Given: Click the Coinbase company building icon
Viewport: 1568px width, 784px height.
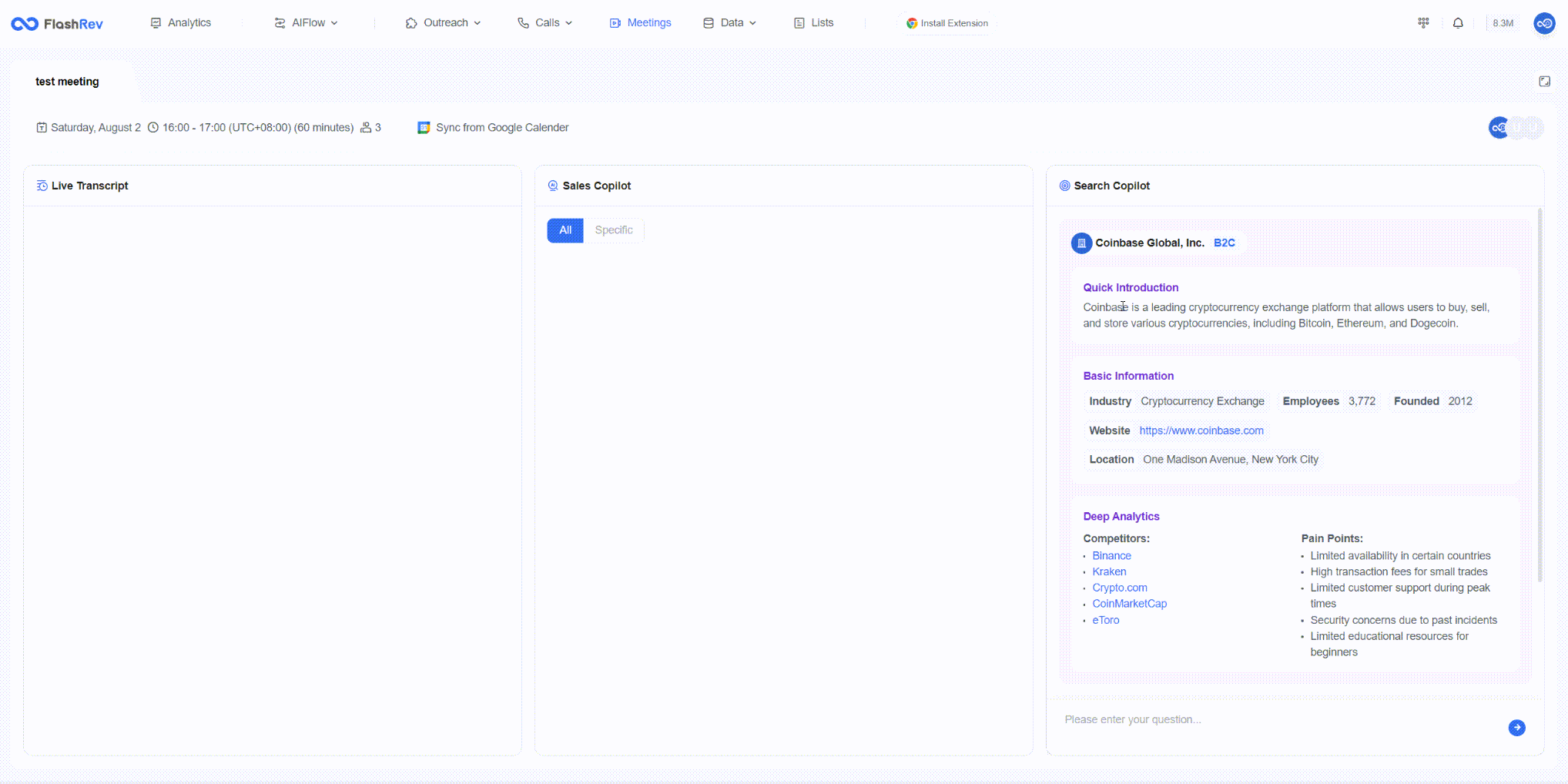Looking at the screenshot, I should tap(1081, 243).
